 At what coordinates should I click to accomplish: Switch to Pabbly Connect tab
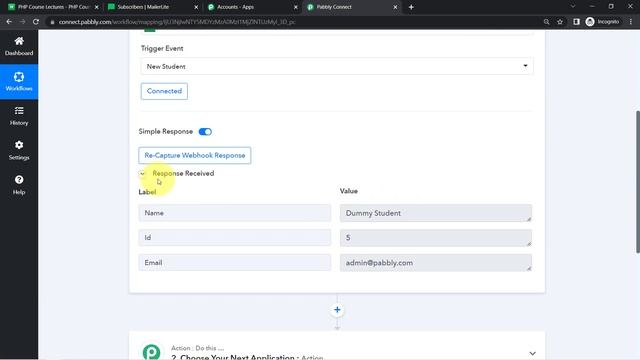pos(352,7)
